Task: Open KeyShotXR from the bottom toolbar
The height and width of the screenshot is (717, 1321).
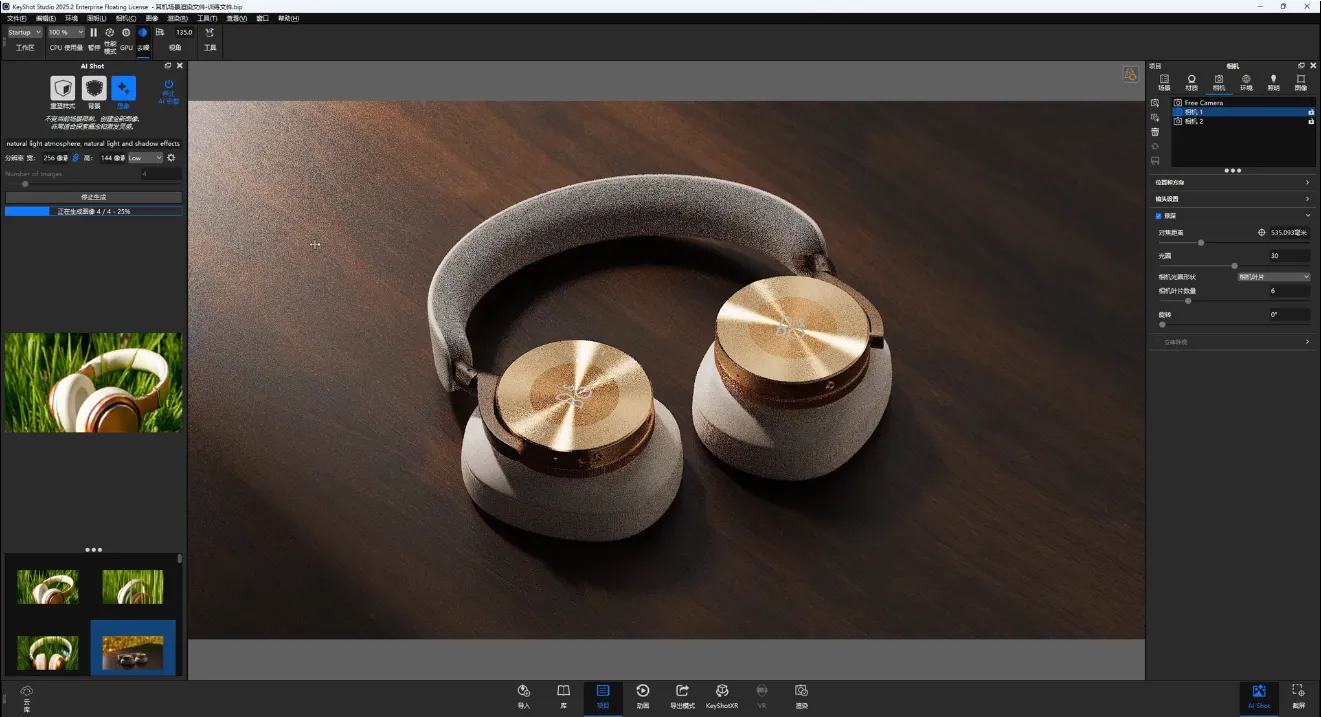Action: 721,691
